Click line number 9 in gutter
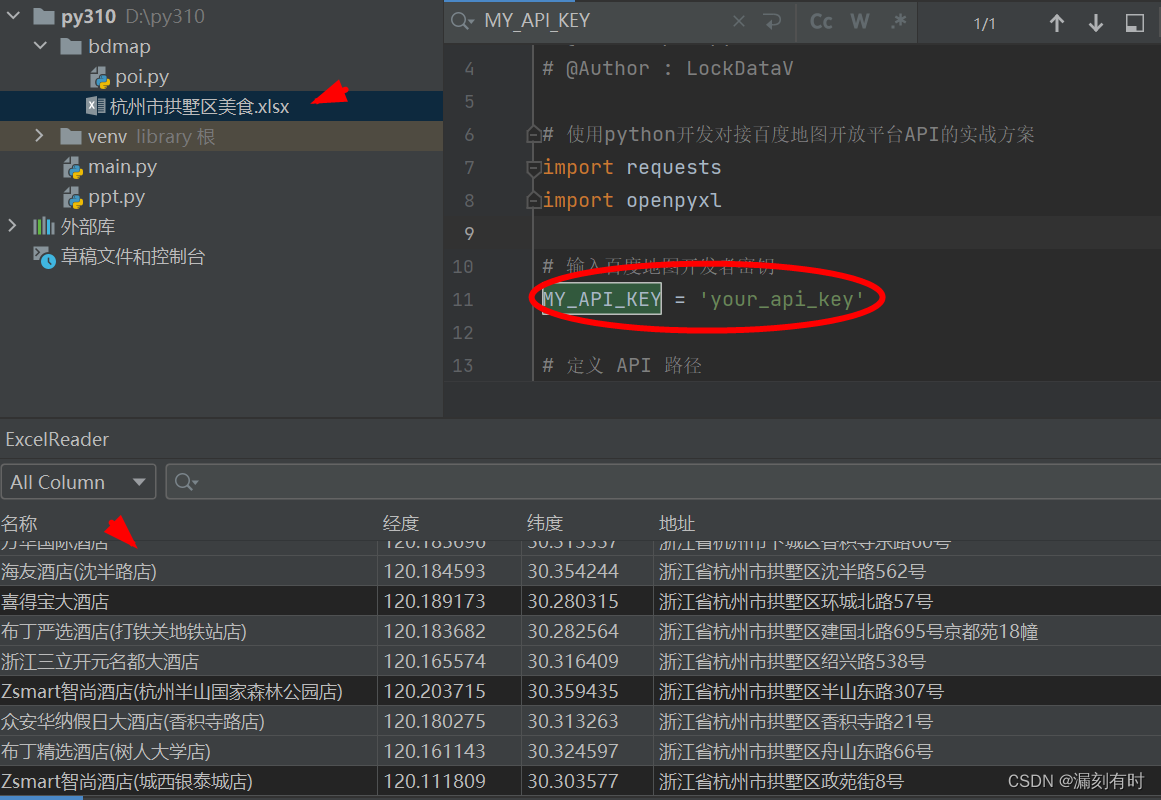The width and height of the screenshot is (1161, 800). click(x=469, y=234)
